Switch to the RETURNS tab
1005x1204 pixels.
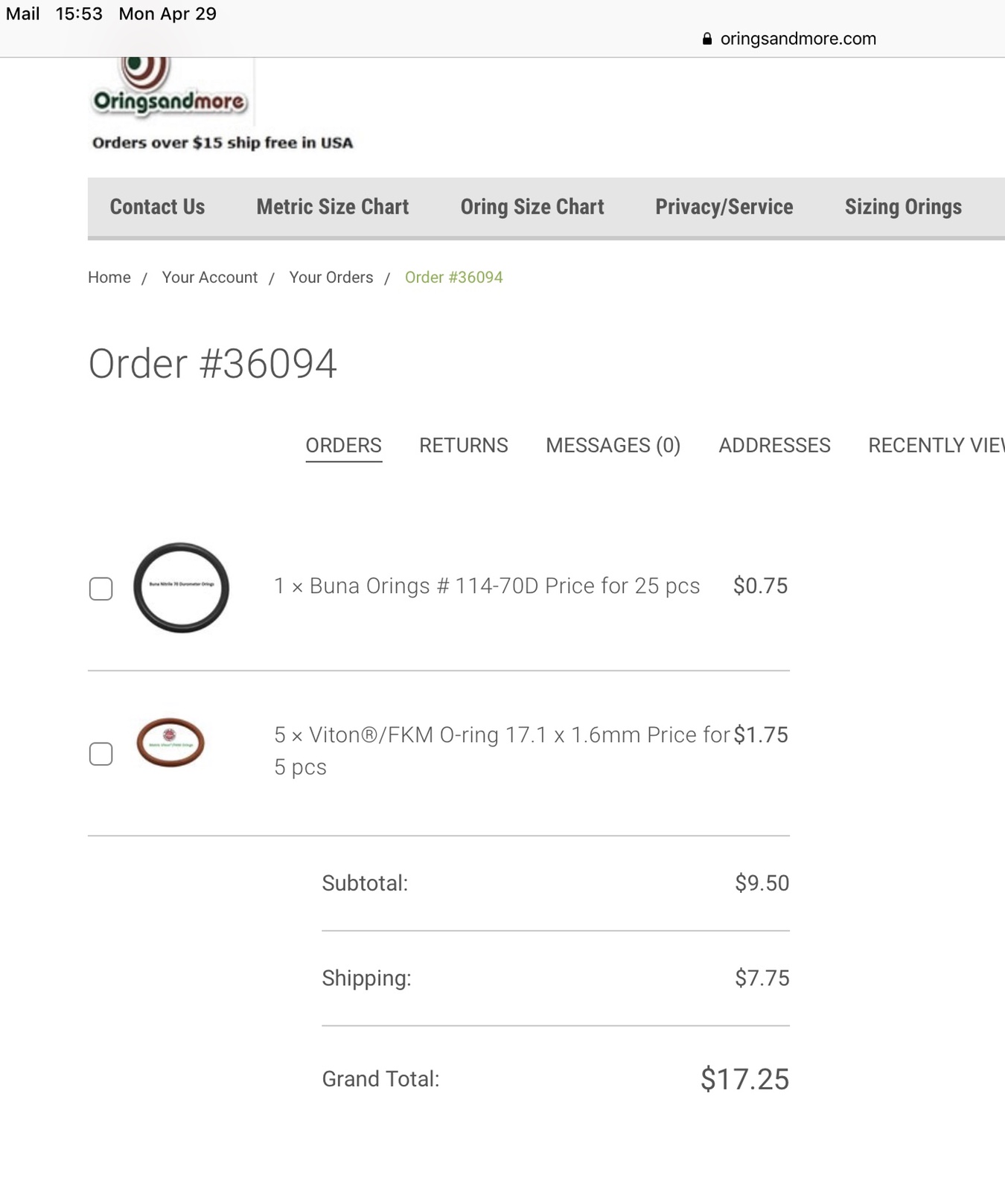point(464,445)
